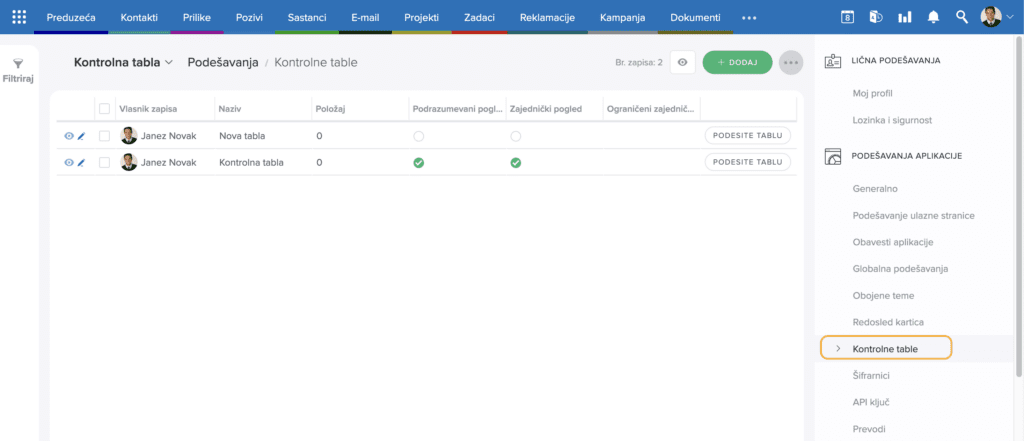Edit the Kontrolna tabla record pencil icon

coord(82,163)
